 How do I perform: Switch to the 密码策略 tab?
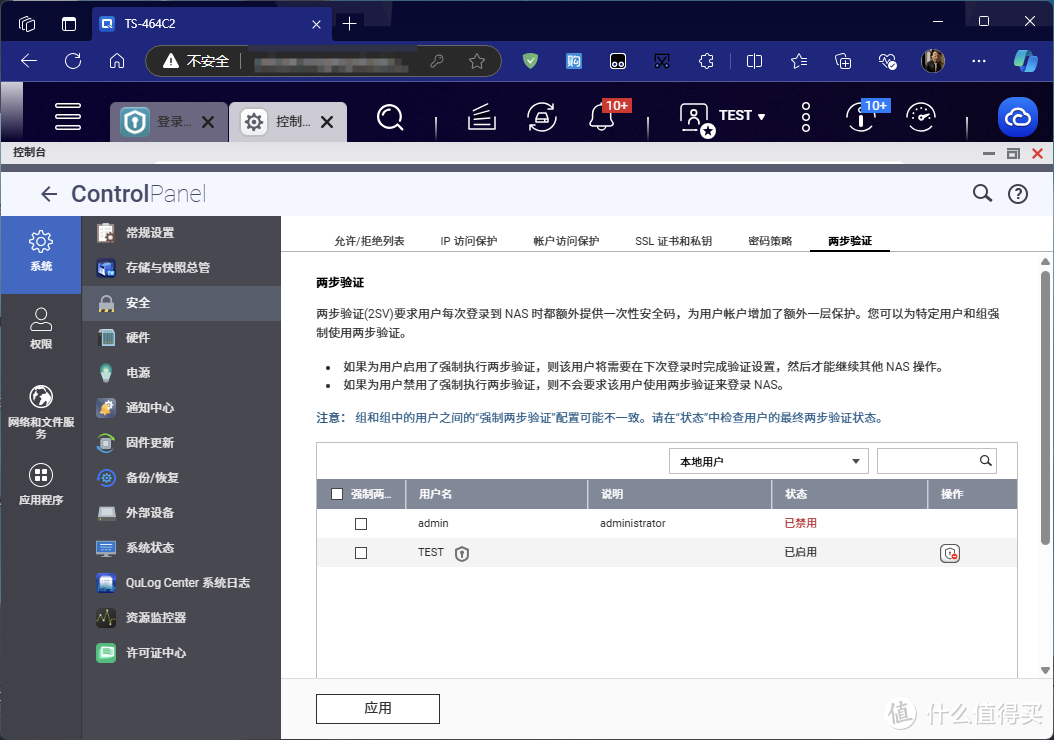click(768, 240)
